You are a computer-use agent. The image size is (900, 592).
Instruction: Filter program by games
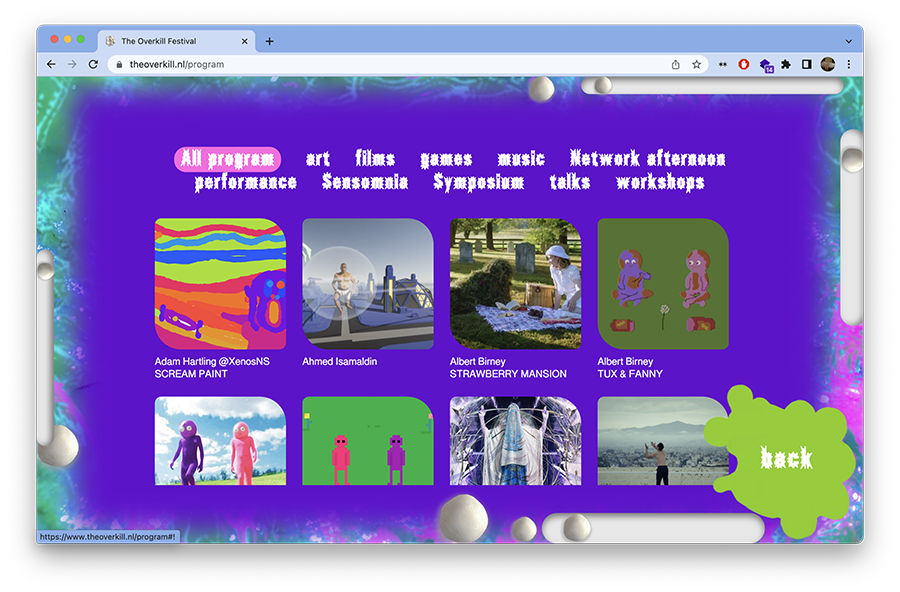click(x=446, y=159)
